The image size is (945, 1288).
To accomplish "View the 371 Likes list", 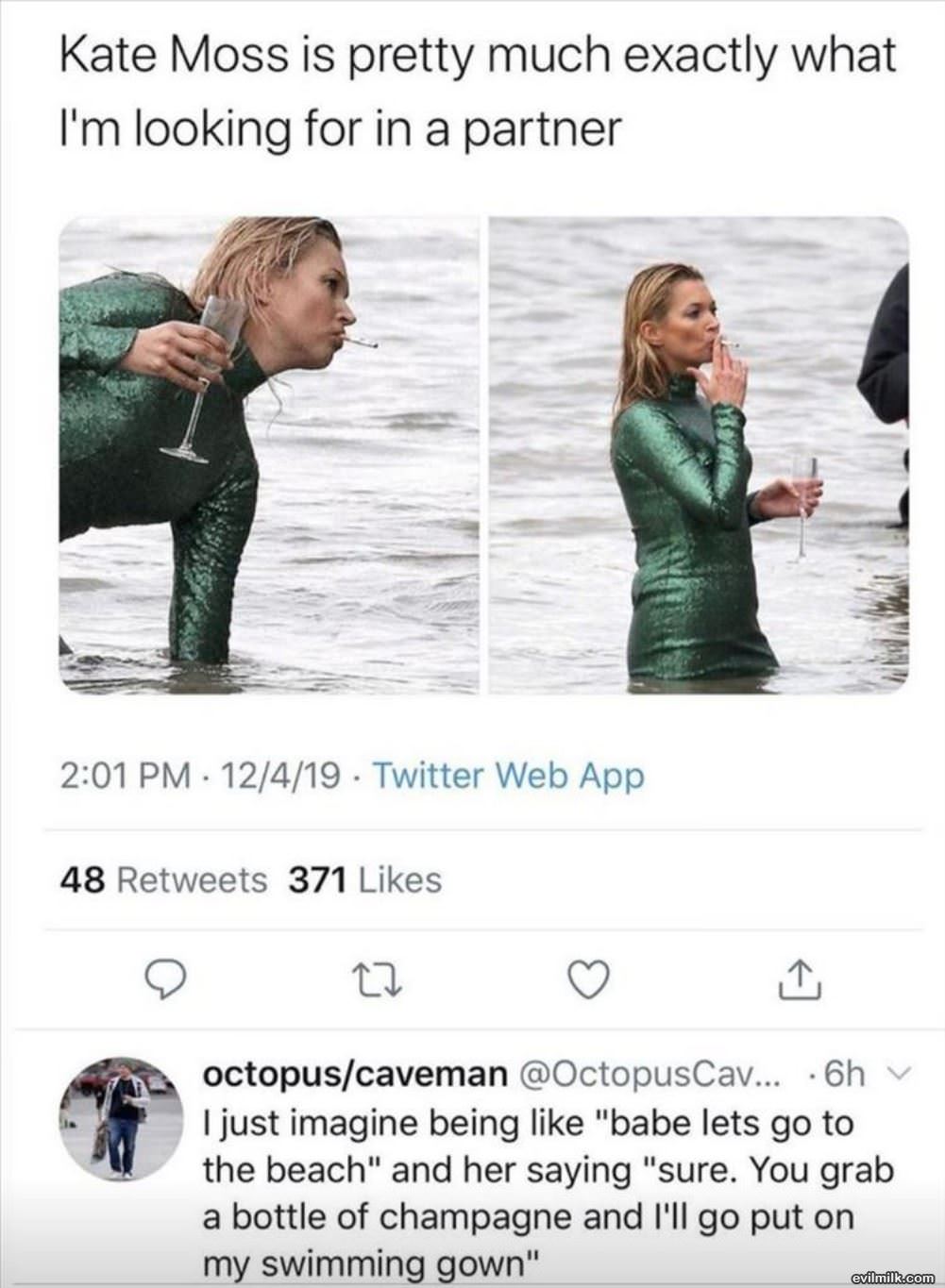I will [364, 880].
